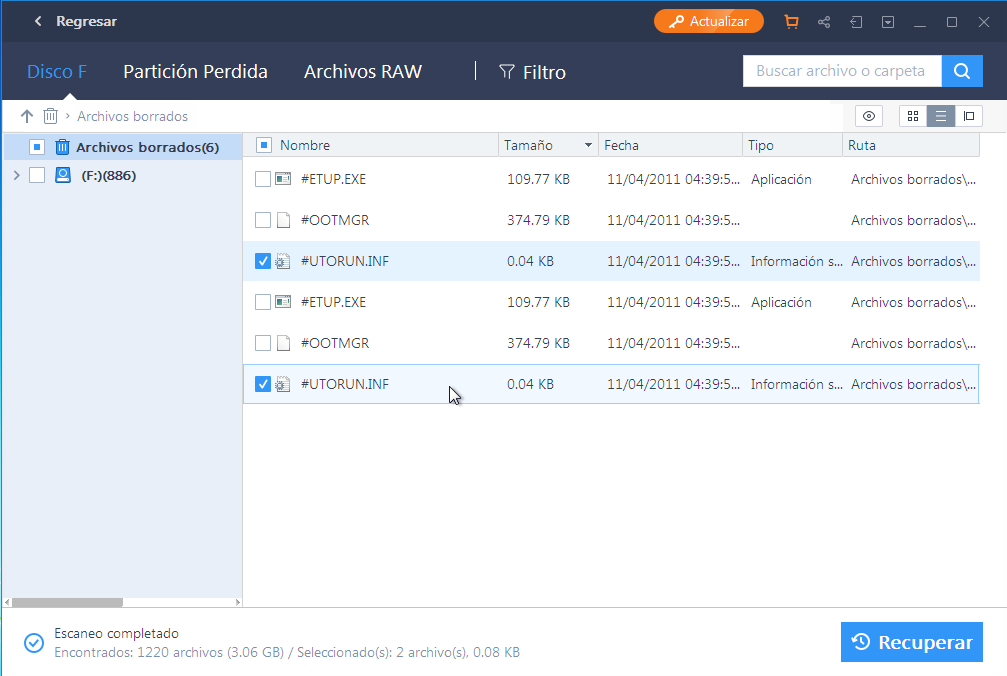Viewport: 1007px width, 676px height.
Task: Toggle the select-all checkbox beside Nombre
Action: (264, 146)
